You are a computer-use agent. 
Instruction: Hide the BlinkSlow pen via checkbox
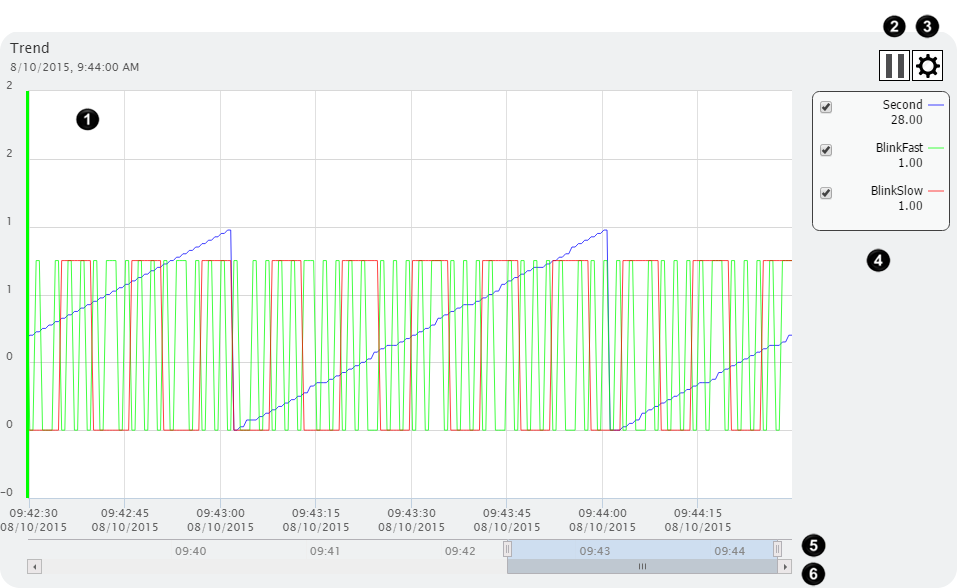[826, 193]
